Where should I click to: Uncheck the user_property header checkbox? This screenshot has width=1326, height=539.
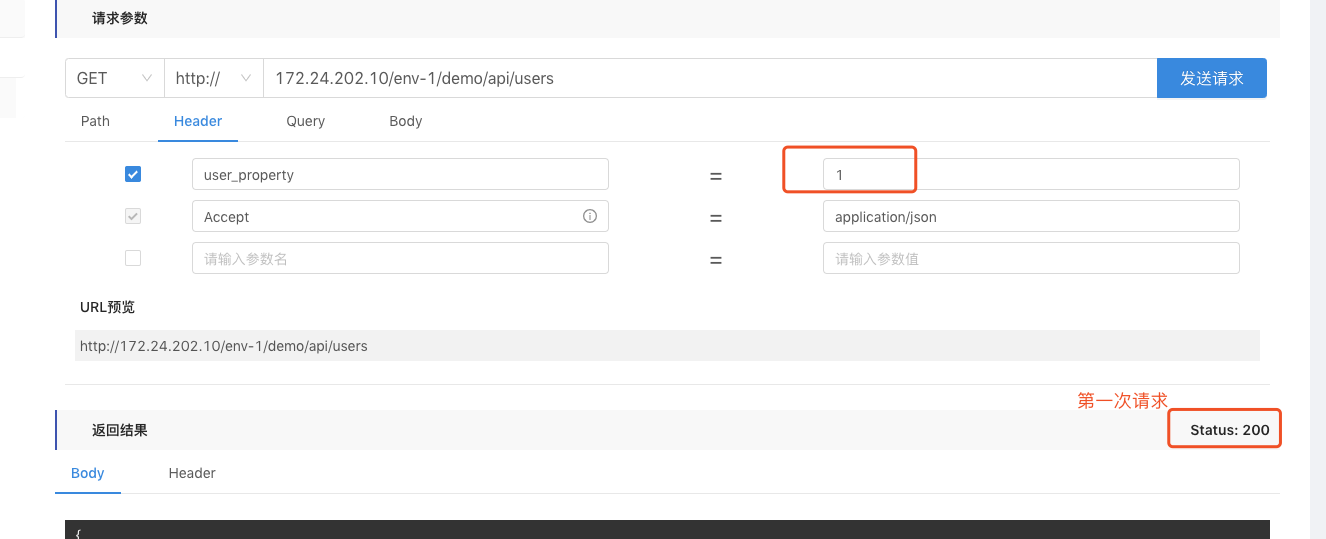click(133, 174)
